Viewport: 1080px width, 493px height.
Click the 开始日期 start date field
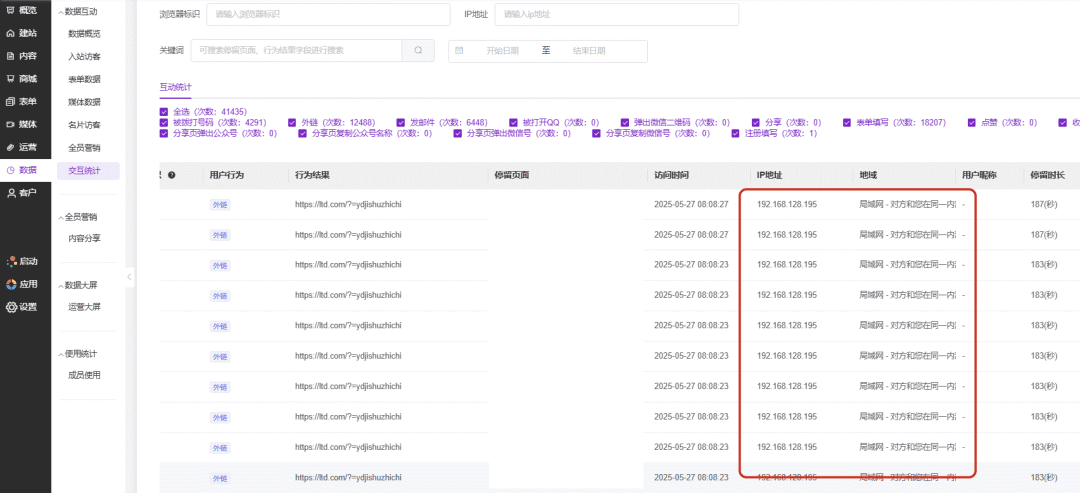pos(503,50)
